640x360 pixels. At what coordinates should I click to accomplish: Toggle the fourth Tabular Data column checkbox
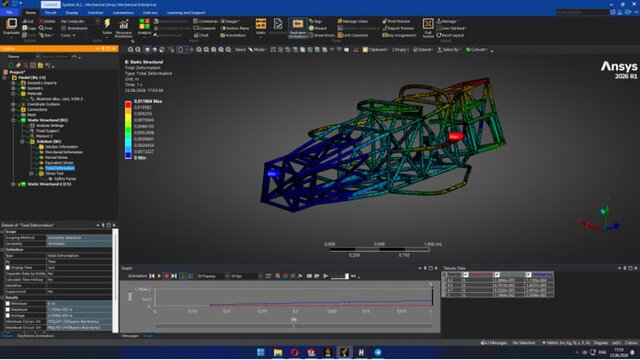(x=529, y=275)
